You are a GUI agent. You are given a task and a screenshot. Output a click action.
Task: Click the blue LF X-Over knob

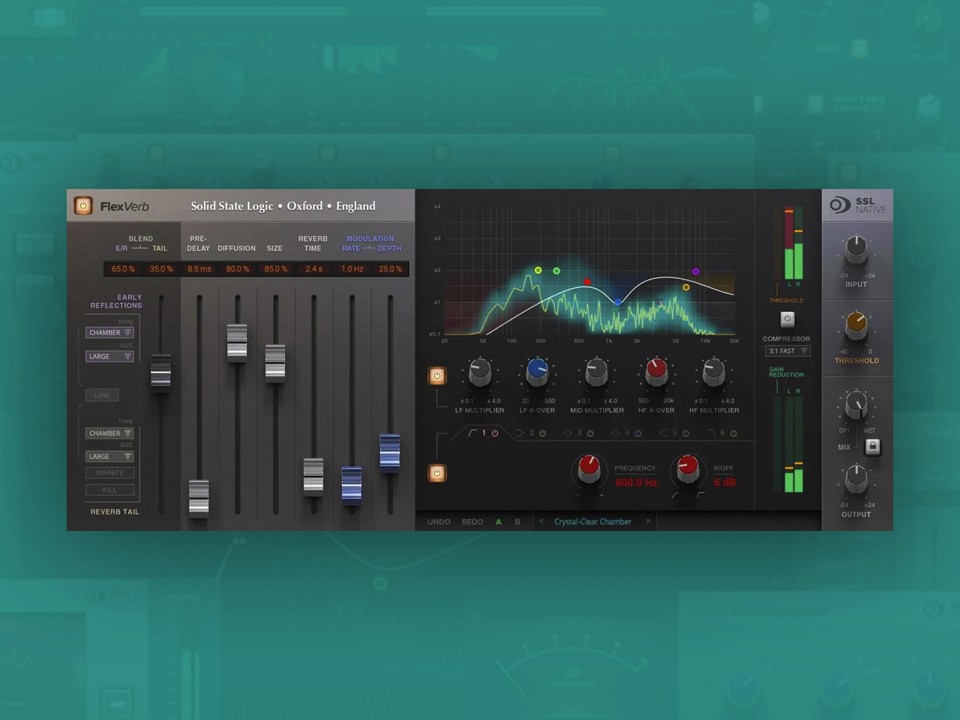coord(538,372)
